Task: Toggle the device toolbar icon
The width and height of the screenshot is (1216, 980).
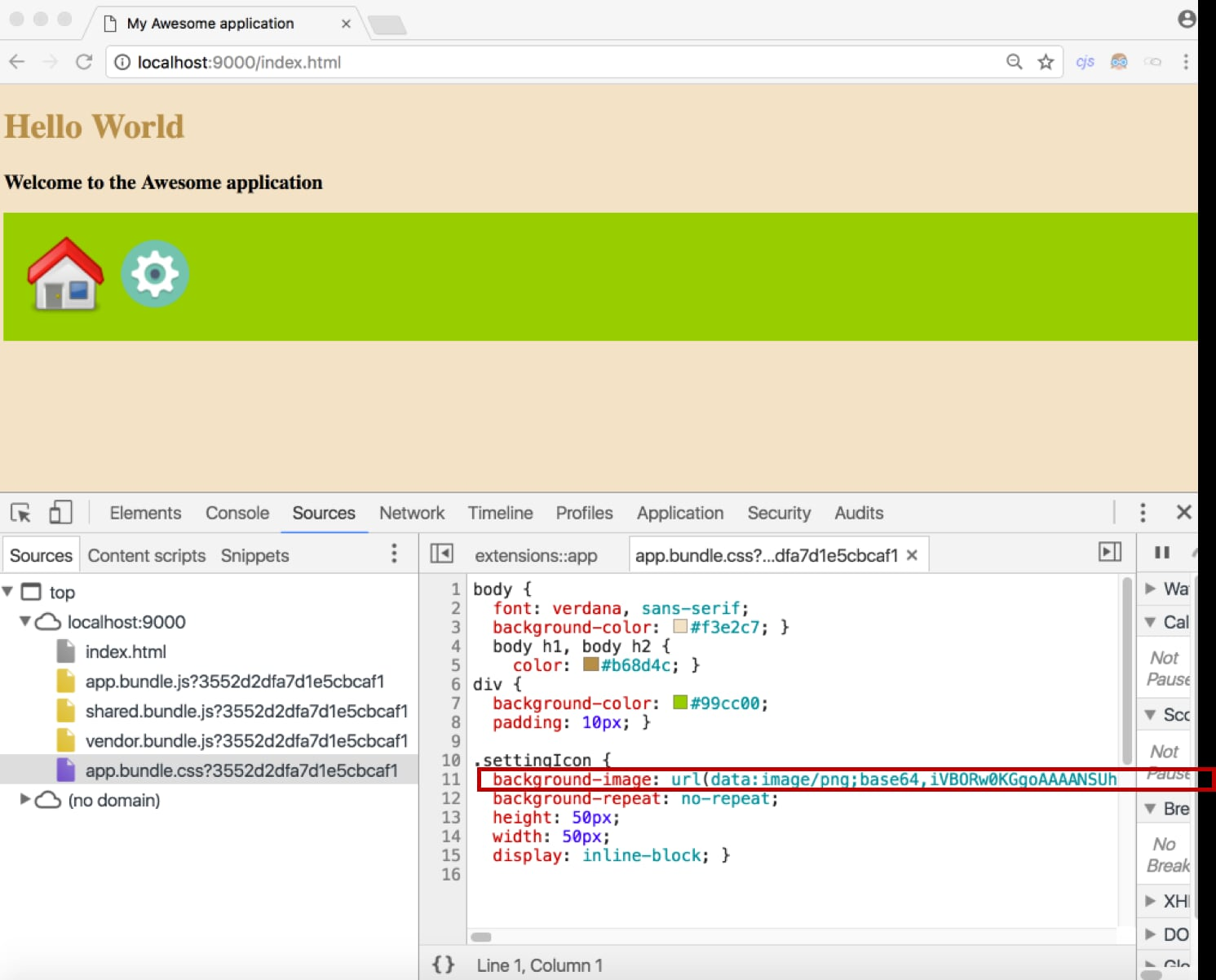Action: pyautogui.click(x=60, y=513)
